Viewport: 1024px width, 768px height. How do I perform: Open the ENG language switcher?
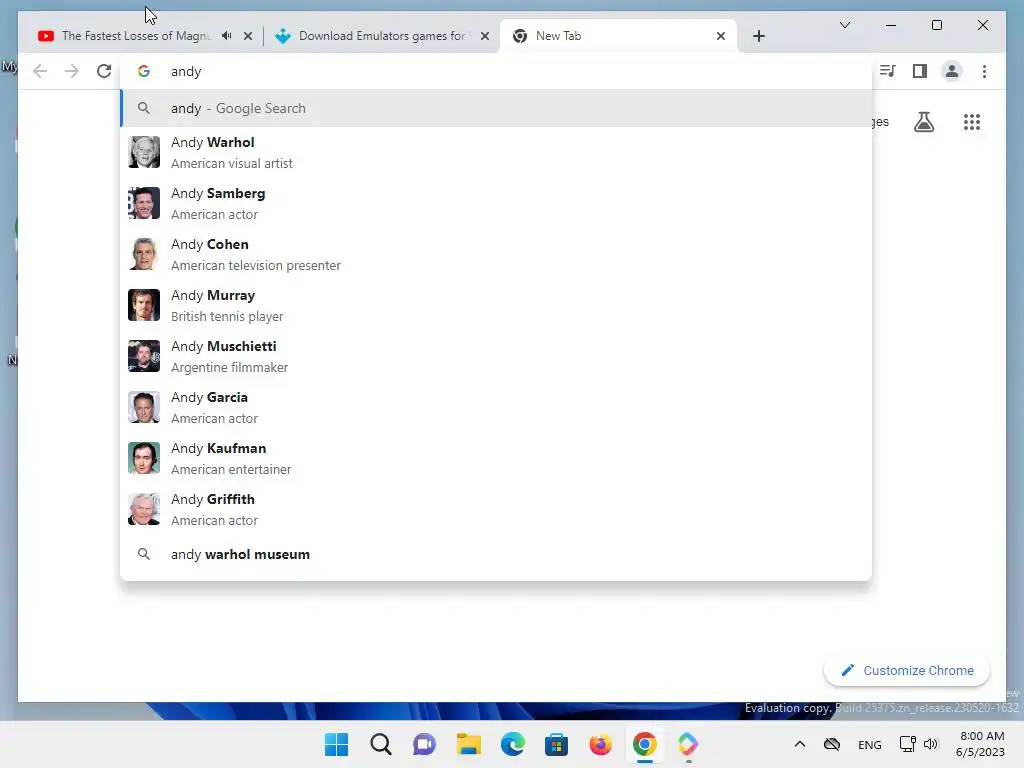(869, 744)
